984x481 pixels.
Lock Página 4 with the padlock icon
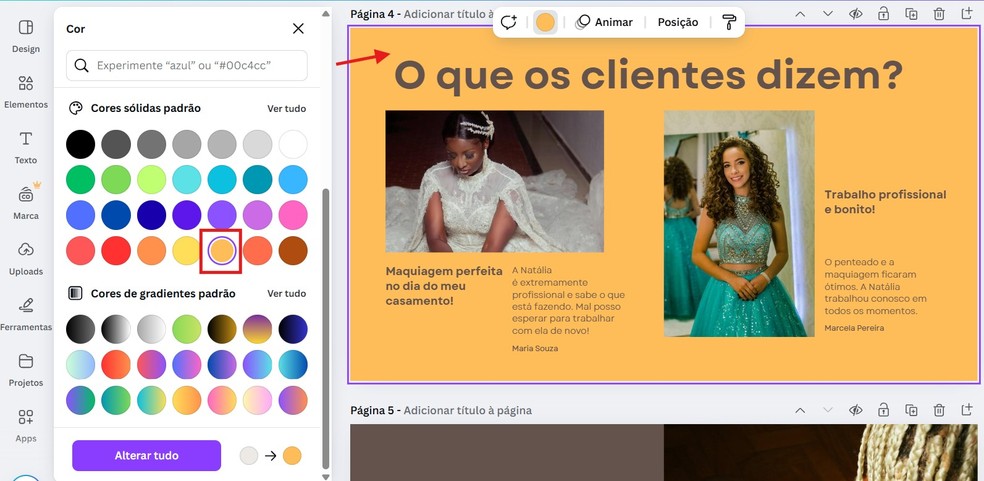pyautogui.click(x=883, y=14)
